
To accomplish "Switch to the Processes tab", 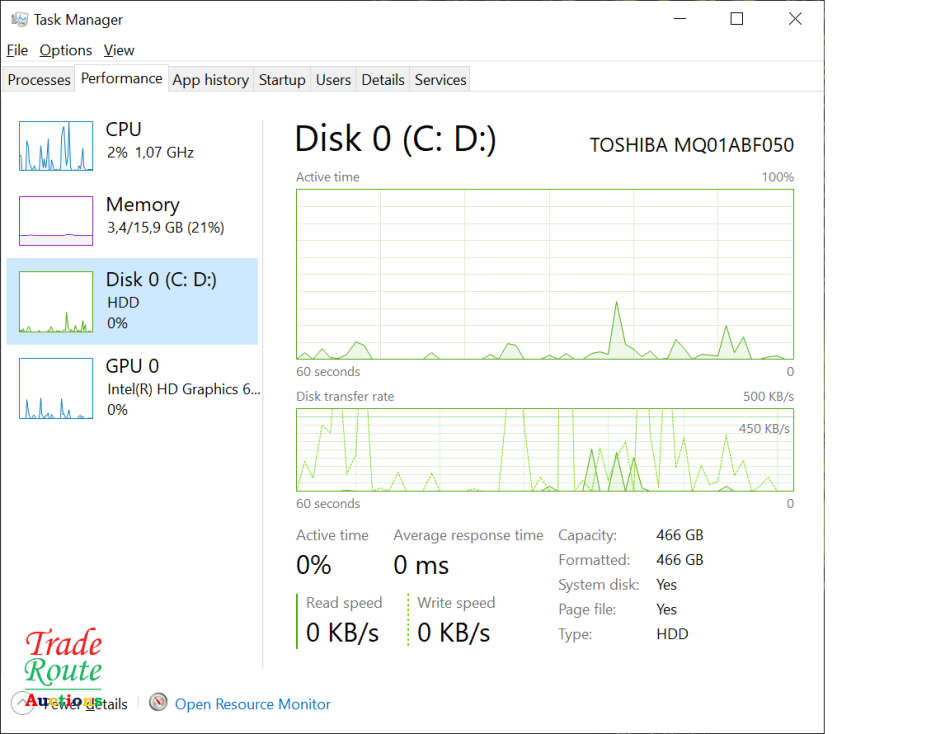I will (x=39, y=80).
